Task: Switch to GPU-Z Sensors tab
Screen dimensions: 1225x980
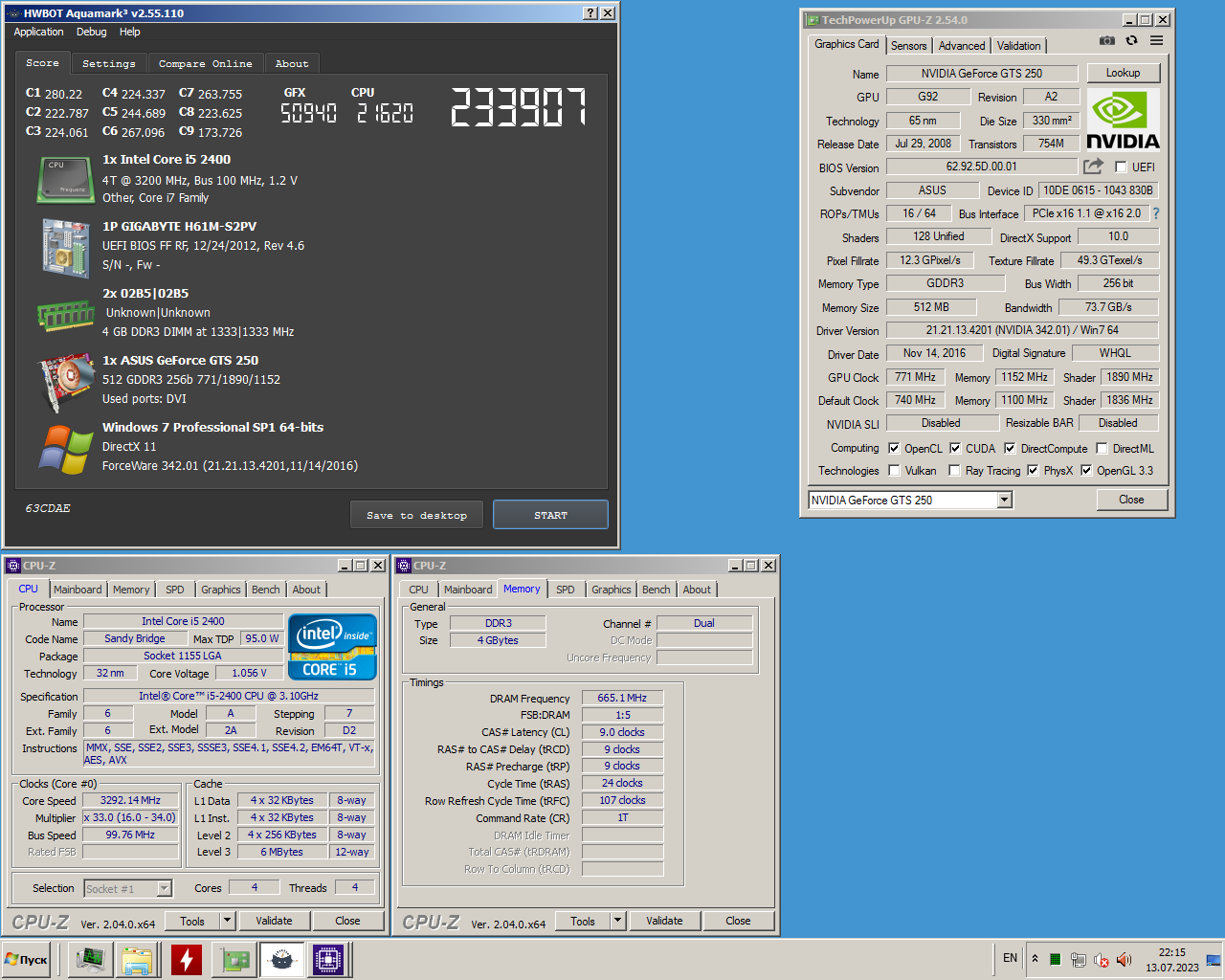Action: pyautogui.click(x=908, y=45)
